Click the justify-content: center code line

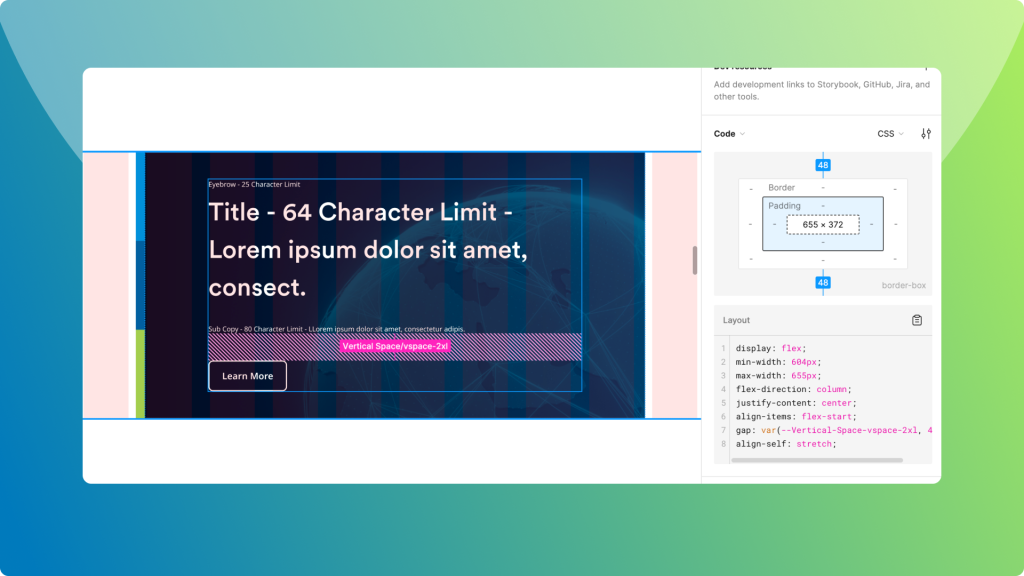(x=795, y=403)
